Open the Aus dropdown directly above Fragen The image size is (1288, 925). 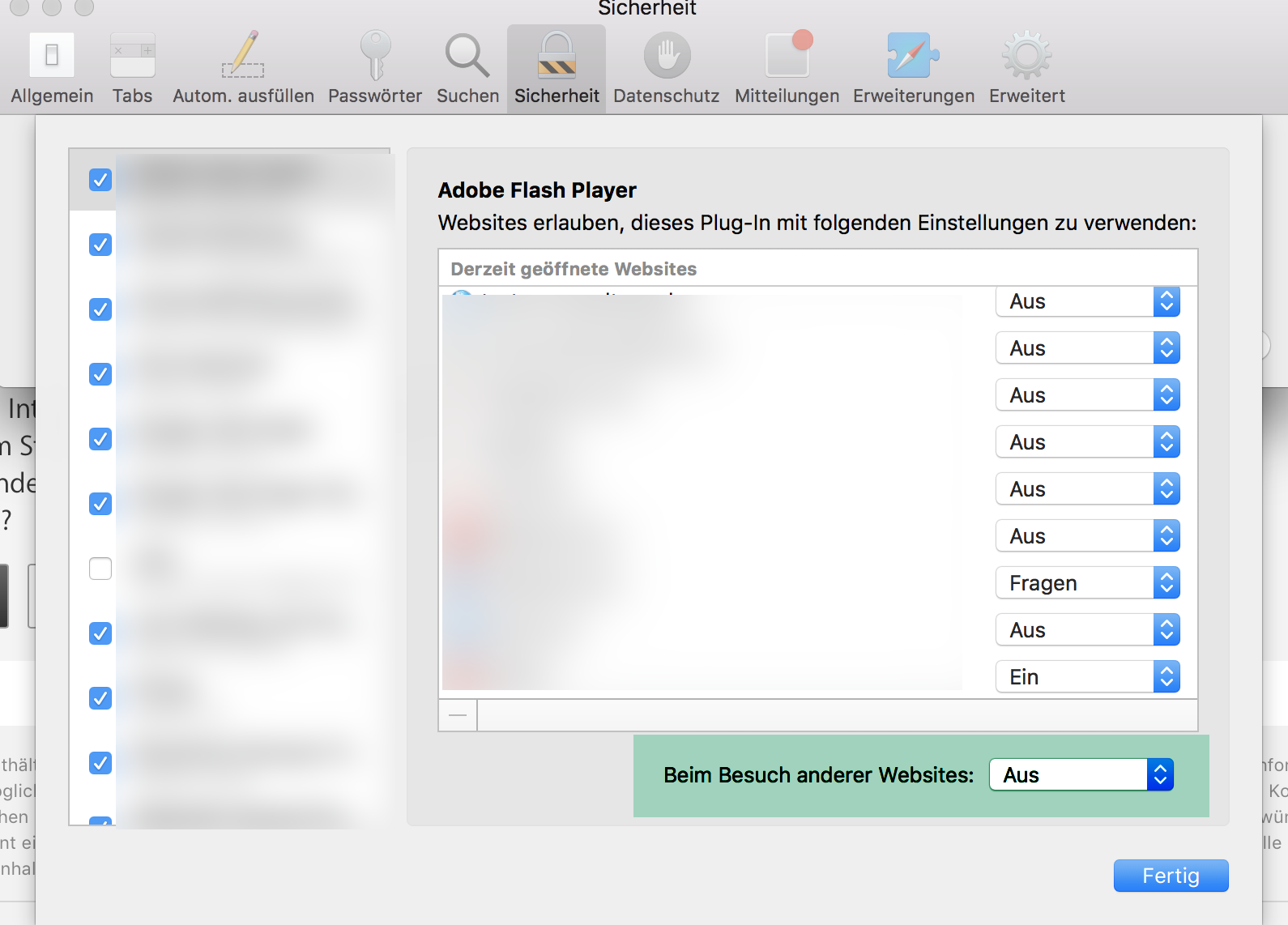coord(1087,536)
